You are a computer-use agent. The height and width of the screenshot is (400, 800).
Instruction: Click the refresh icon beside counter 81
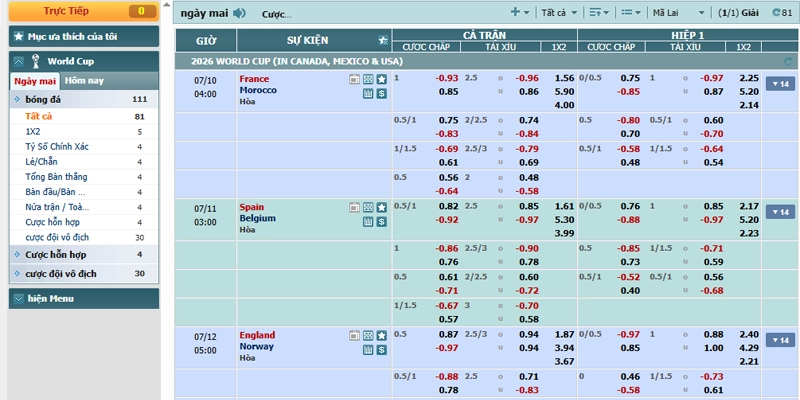776,13
